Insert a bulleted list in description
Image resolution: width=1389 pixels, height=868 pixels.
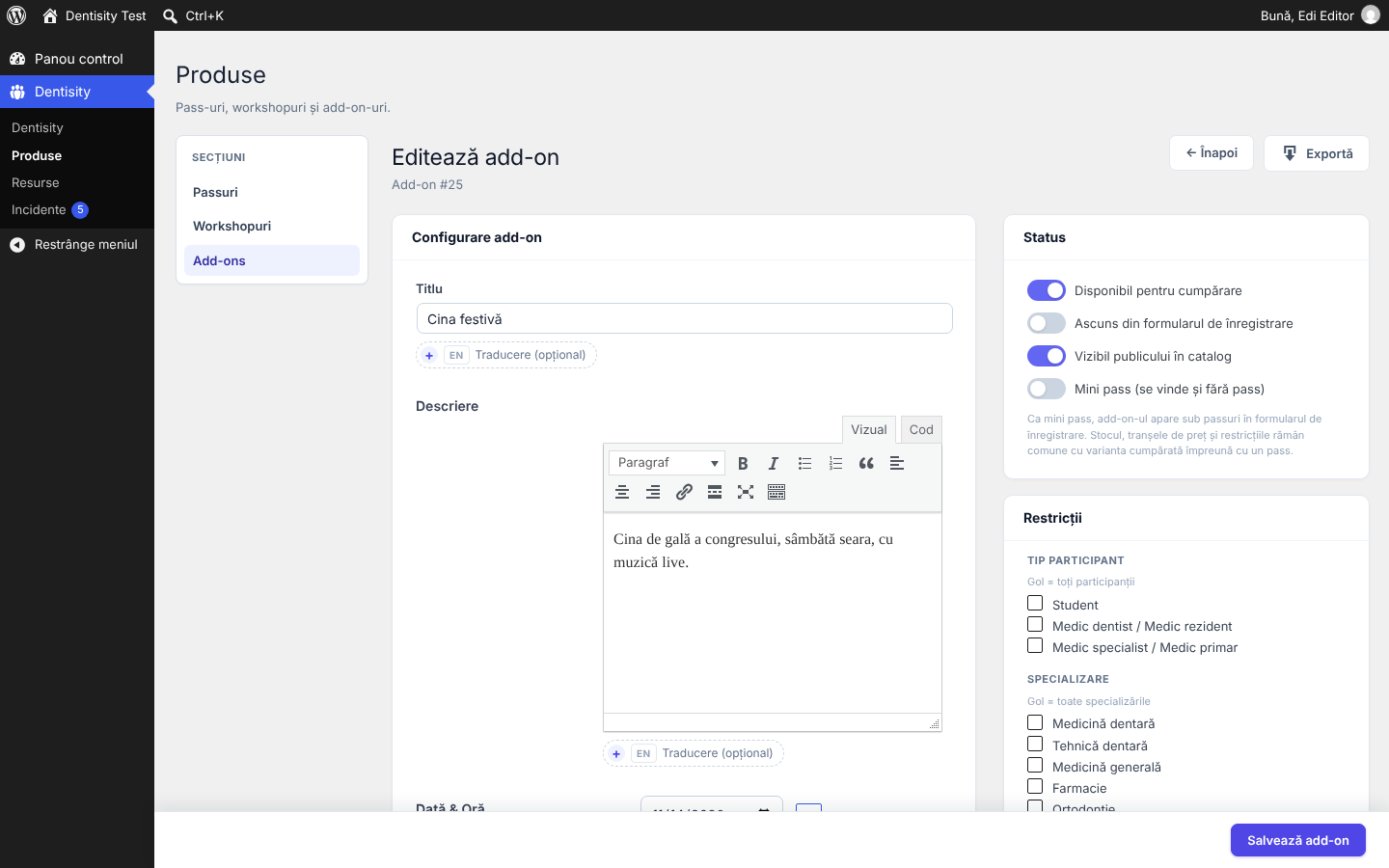click(x=804, y=463)
